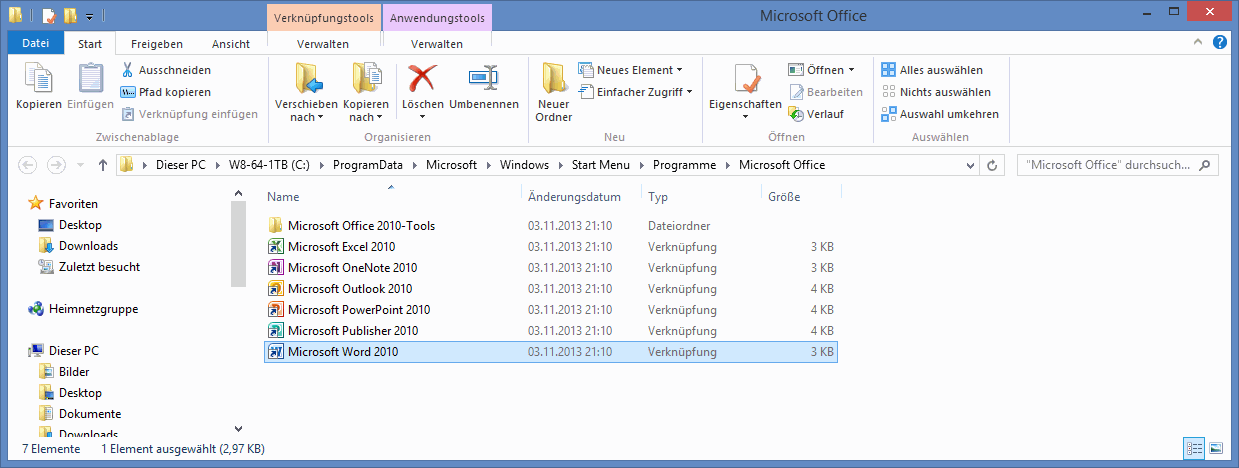
Task: Open the Ansicht ribbon tab
Action: point(230,44)
